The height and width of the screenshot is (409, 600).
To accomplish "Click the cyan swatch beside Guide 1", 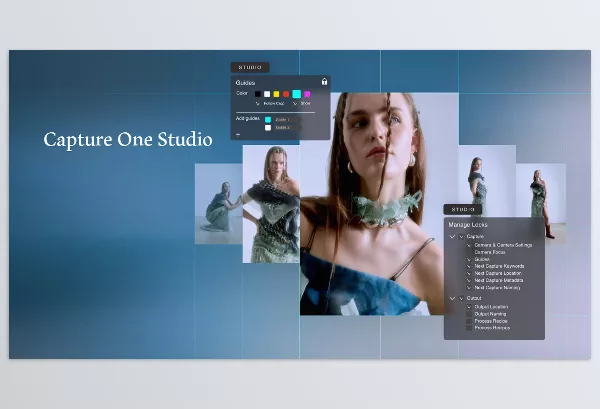I will pos(268,119).
